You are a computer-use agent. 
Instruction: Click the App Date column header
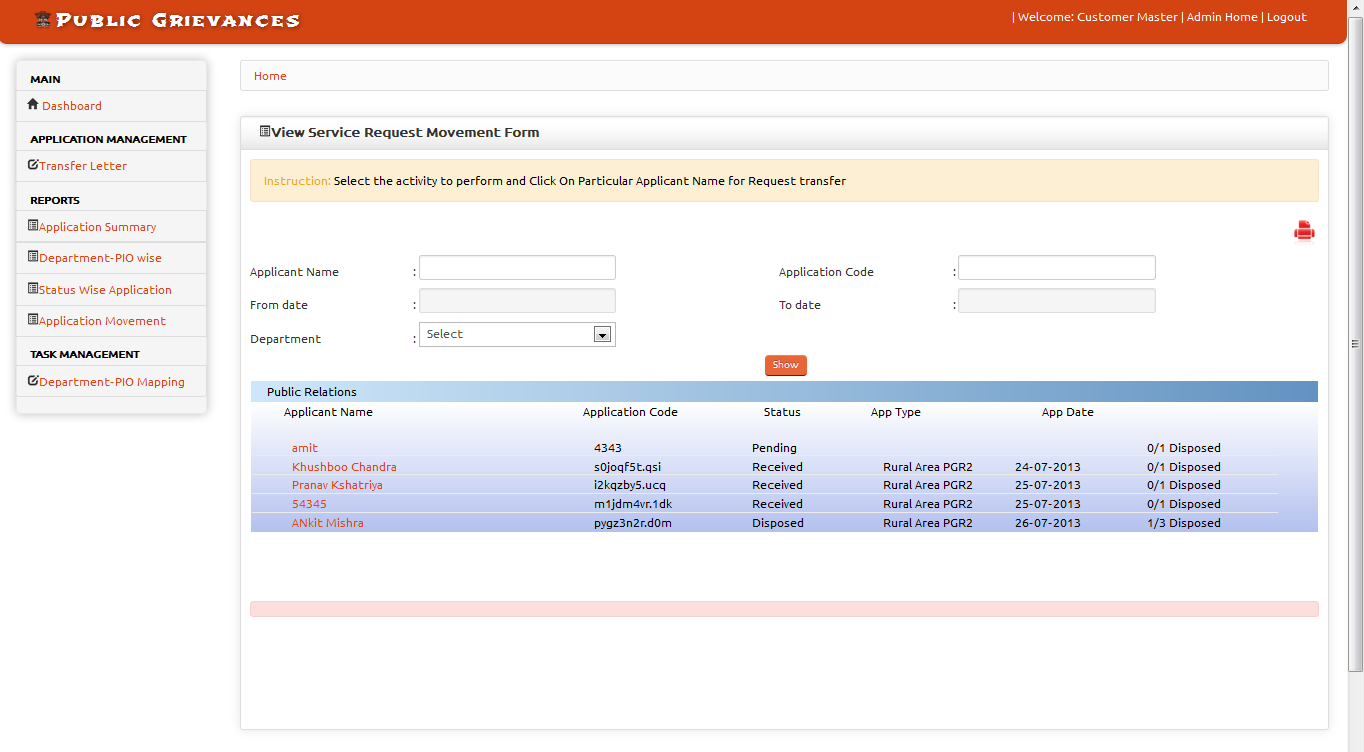(1068, 412)
